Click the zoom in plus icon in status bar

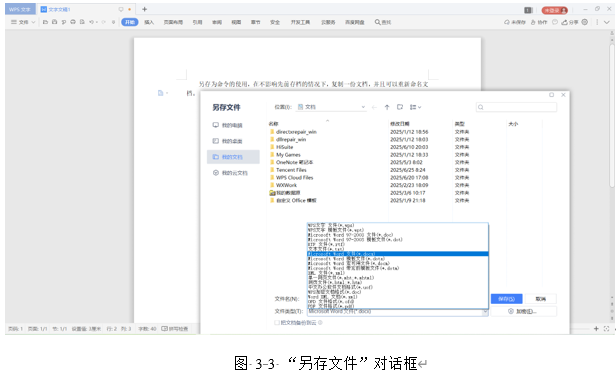tap(596, 328)
